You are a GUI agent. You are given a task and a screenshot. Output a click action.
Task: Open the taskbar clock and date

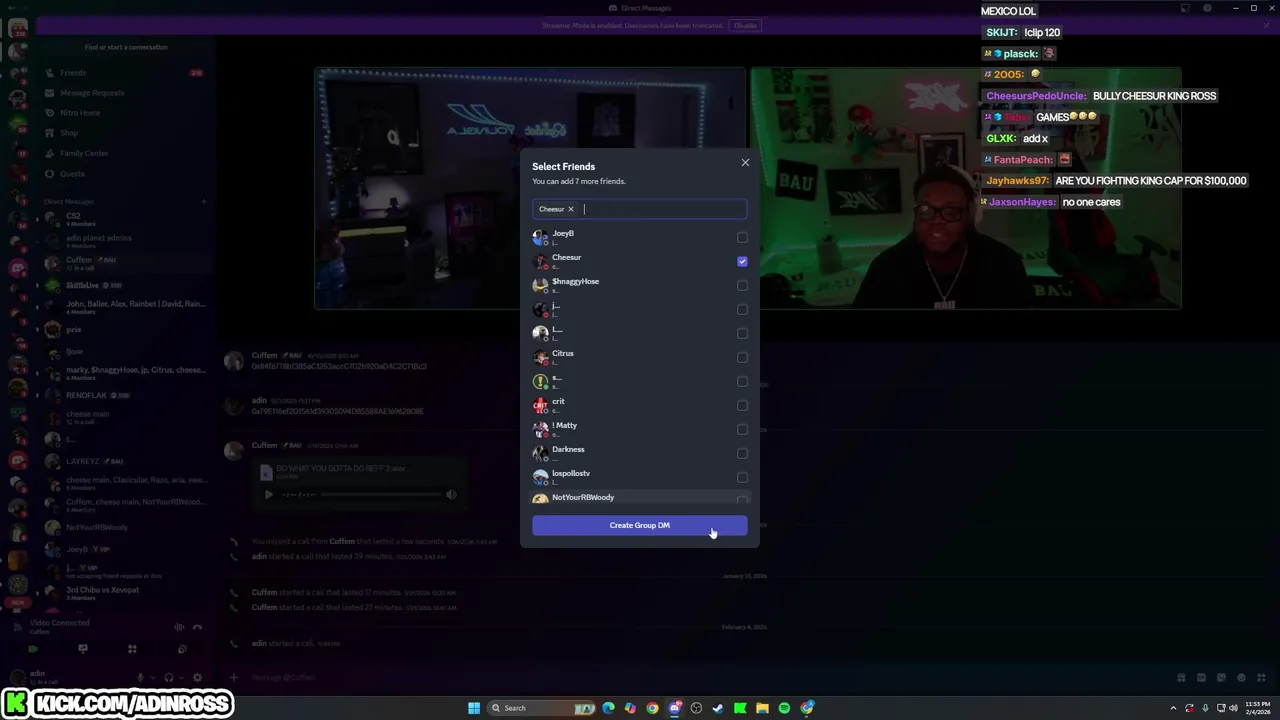(x=1256, y=708)
